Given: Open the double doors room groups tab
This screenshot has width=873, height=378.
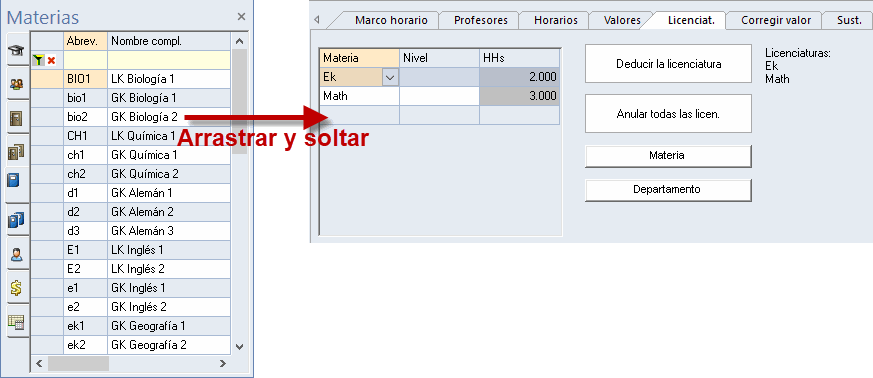Looking at the screenshot, I should pos(17,151).
